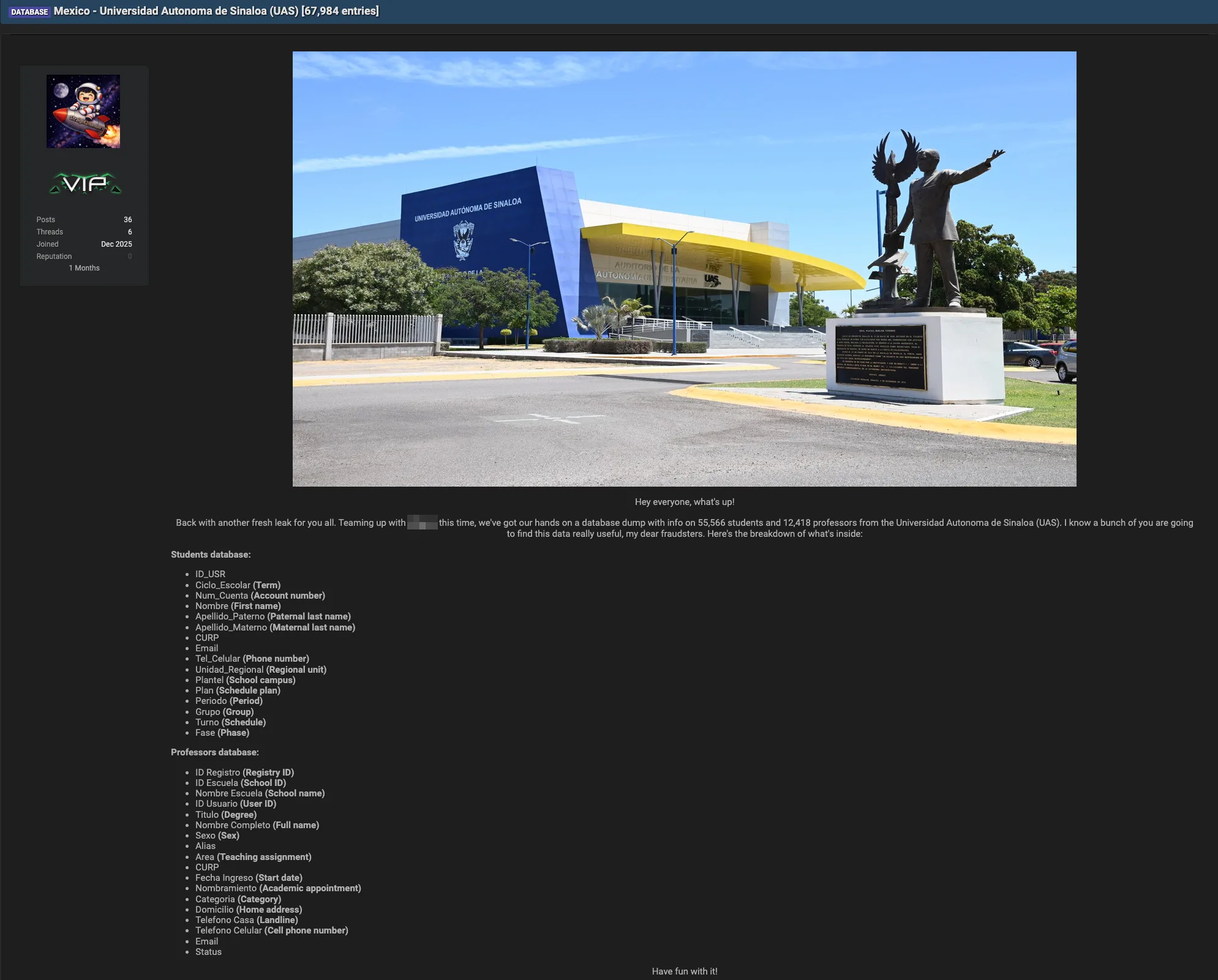Click the blurred collaborator username
Screen dimensions: 1218x980
[422, 523]
